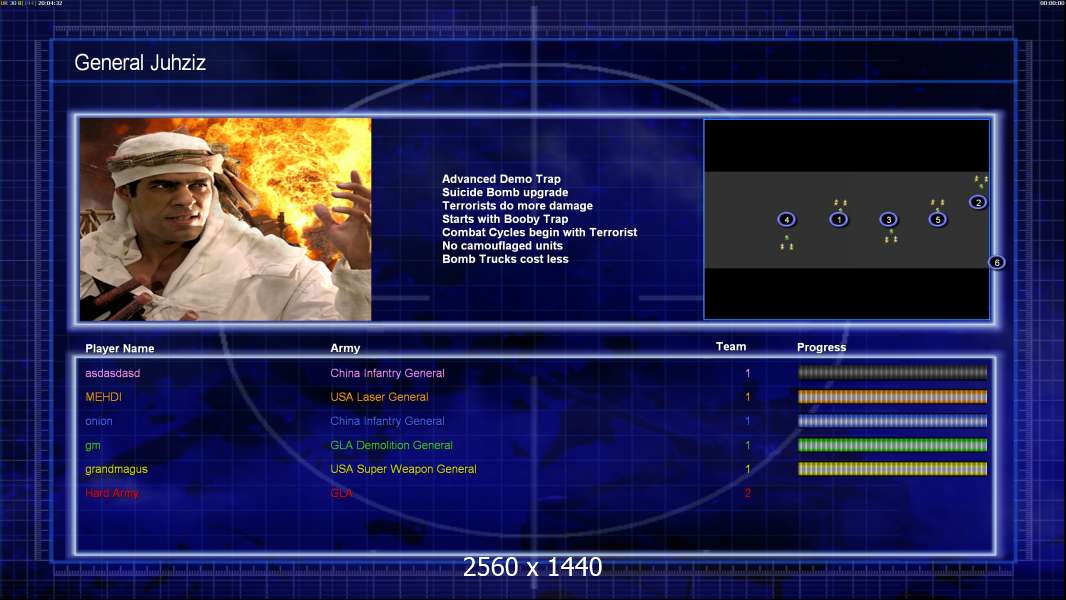
Task: Click Bomb Trucks cost less text
Action: (x=505, y=259)
